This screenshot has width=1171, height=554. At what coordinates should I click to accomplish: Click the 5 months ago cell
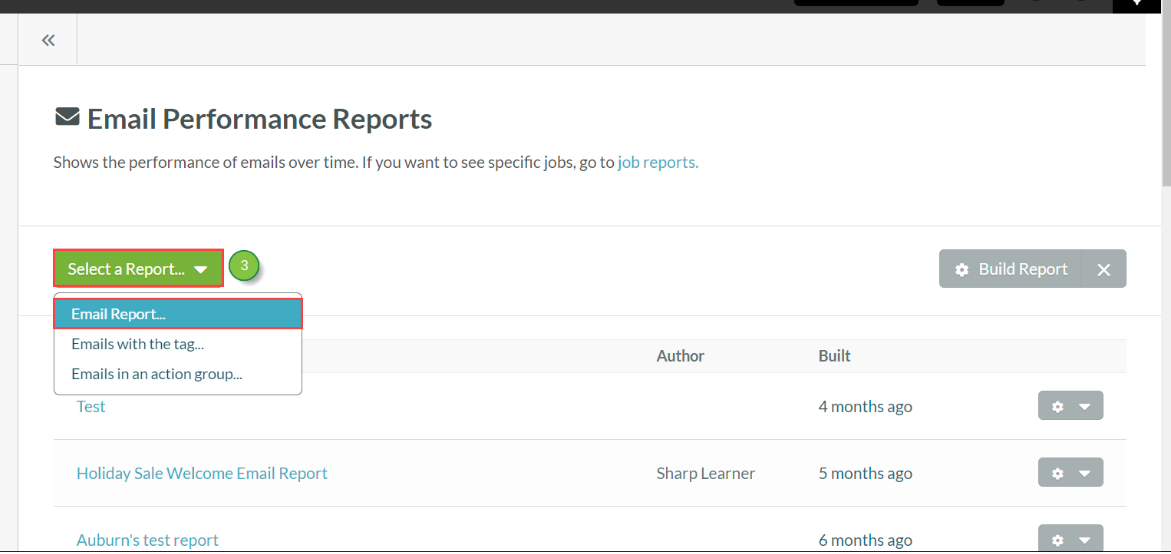coord(865,473)
